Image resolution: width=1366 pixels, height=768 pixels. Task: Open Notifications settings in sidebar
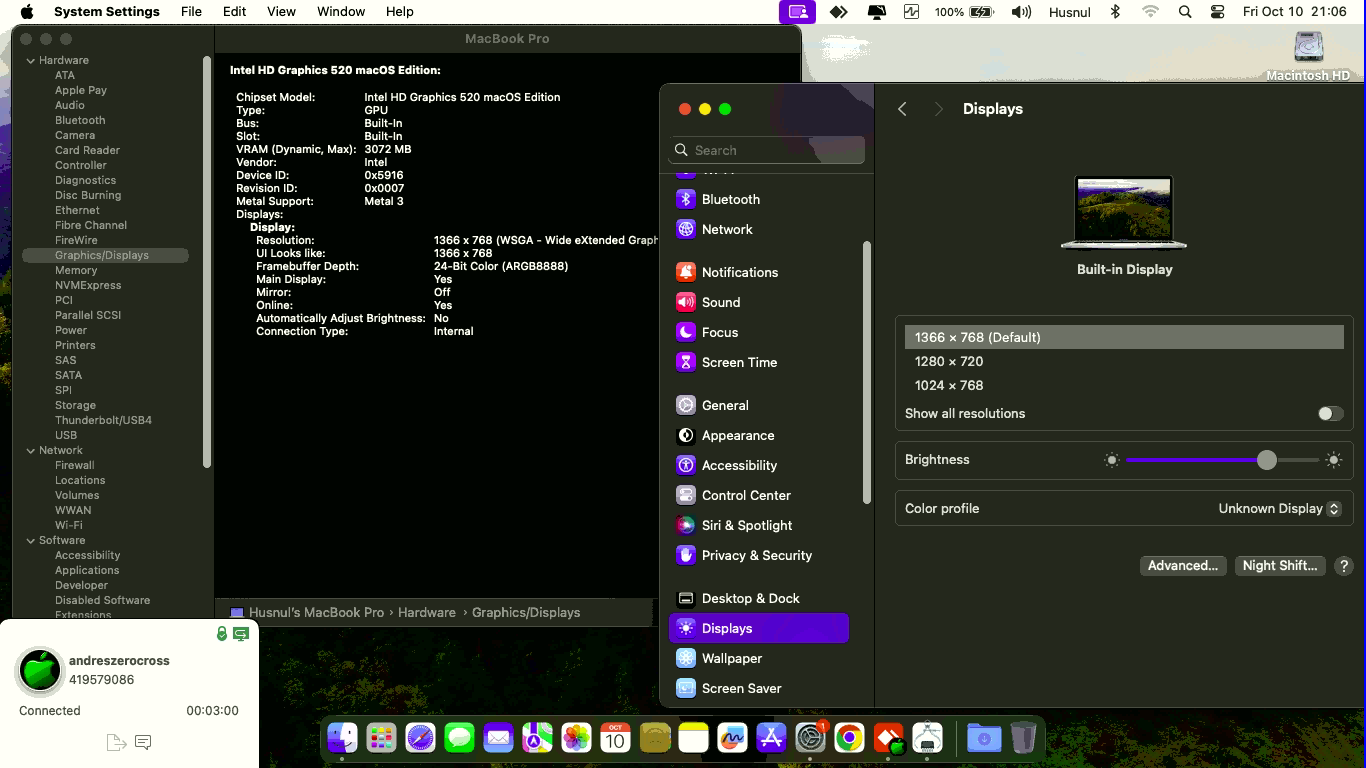(x=759, y=273)
